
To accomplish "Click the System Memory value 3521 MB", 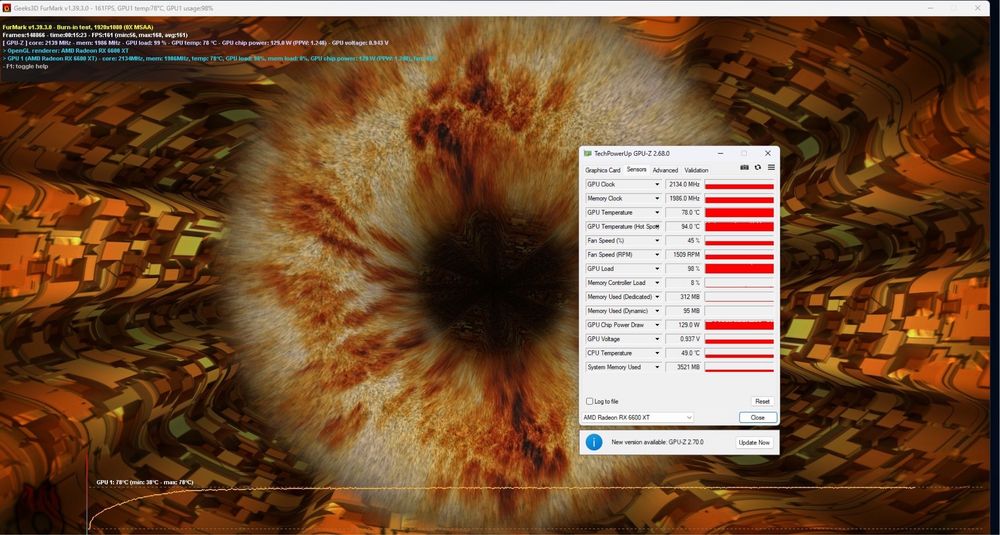I will pyautogui.click(x=684, y=367).
